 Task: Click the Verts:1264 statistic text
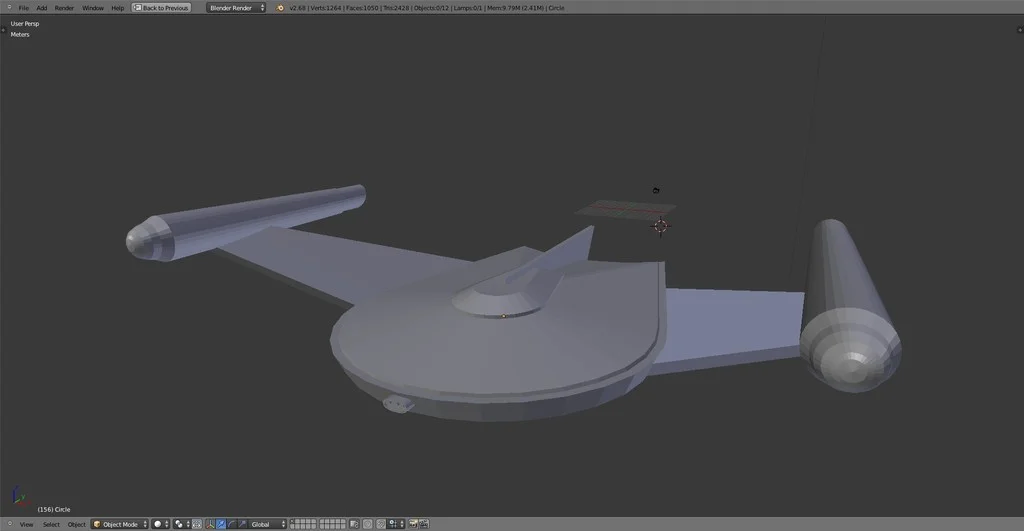coord(325,8)
